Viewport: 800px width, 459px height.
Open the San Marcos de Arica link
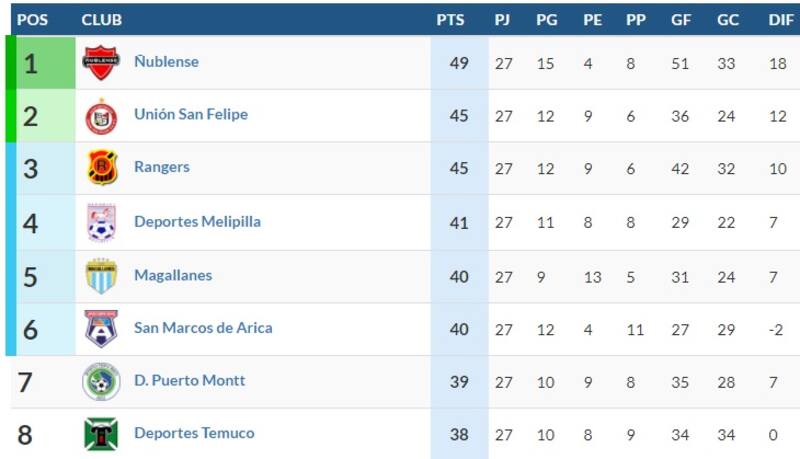coord(203,328)
